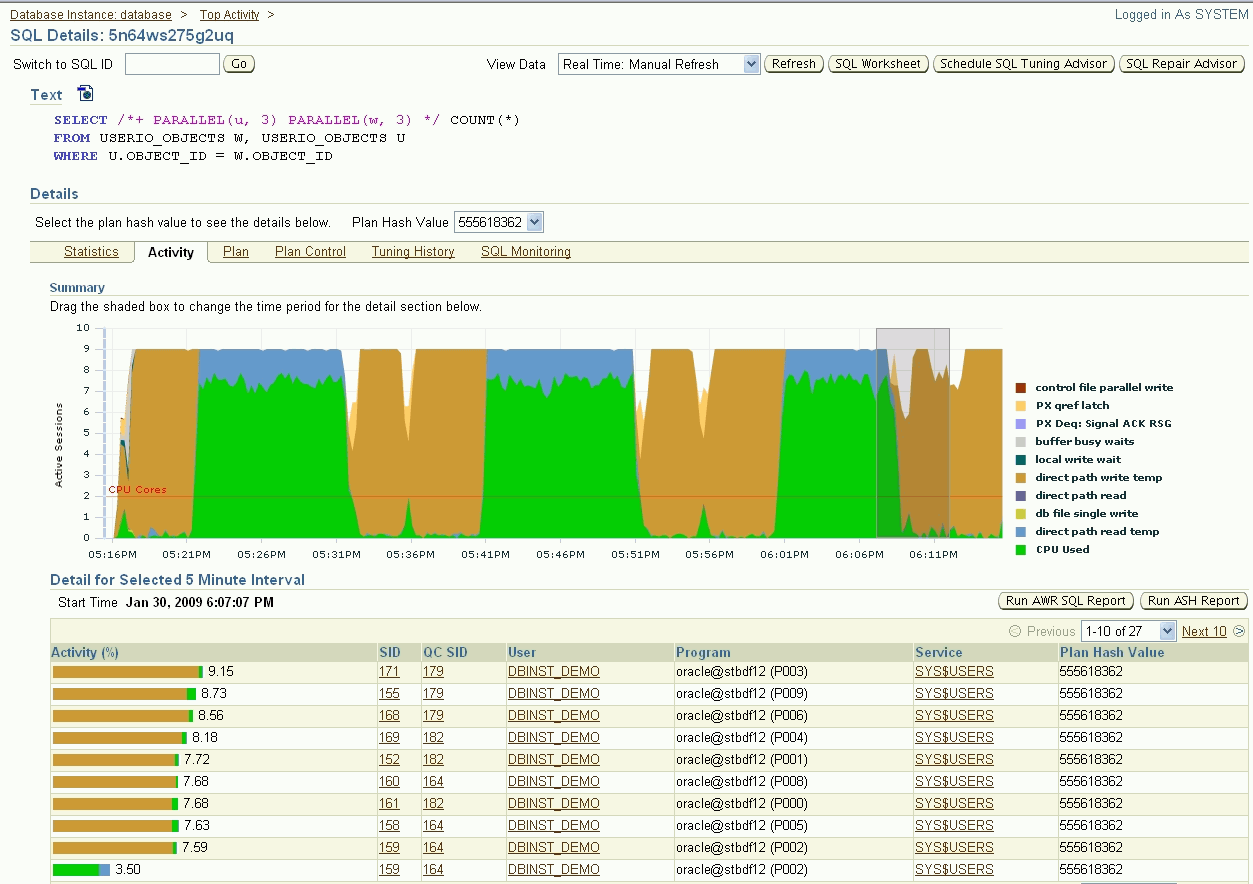Open the SQL Worksheet
The height and width of the screenshot is (884, 1253).
point(877,63)
